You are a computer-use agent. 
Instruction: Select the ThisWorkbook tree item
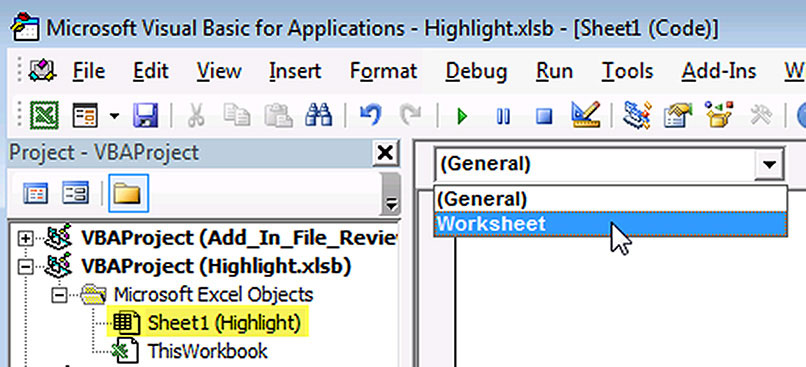(207, 351)
